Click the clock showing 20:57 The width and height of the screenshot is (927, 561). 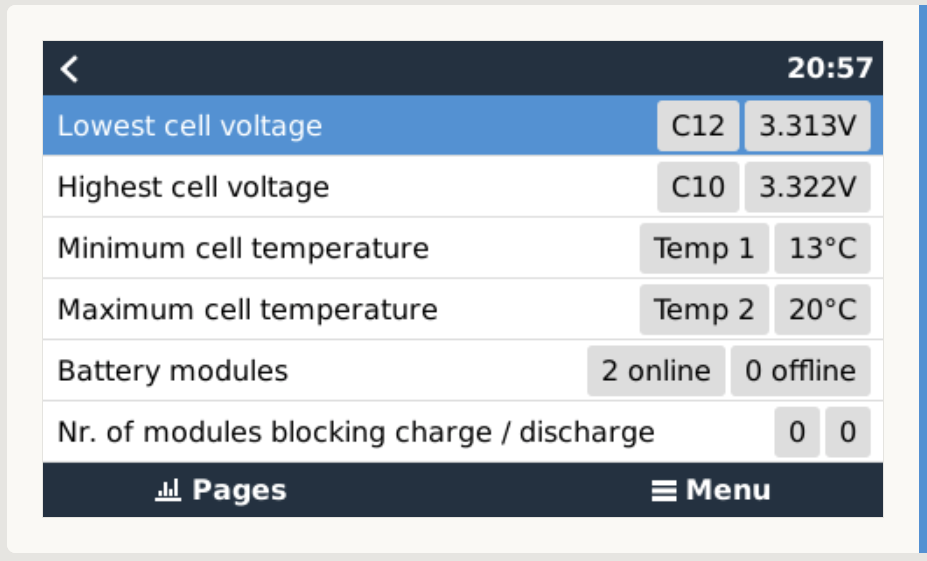click(x=829, y=69)
